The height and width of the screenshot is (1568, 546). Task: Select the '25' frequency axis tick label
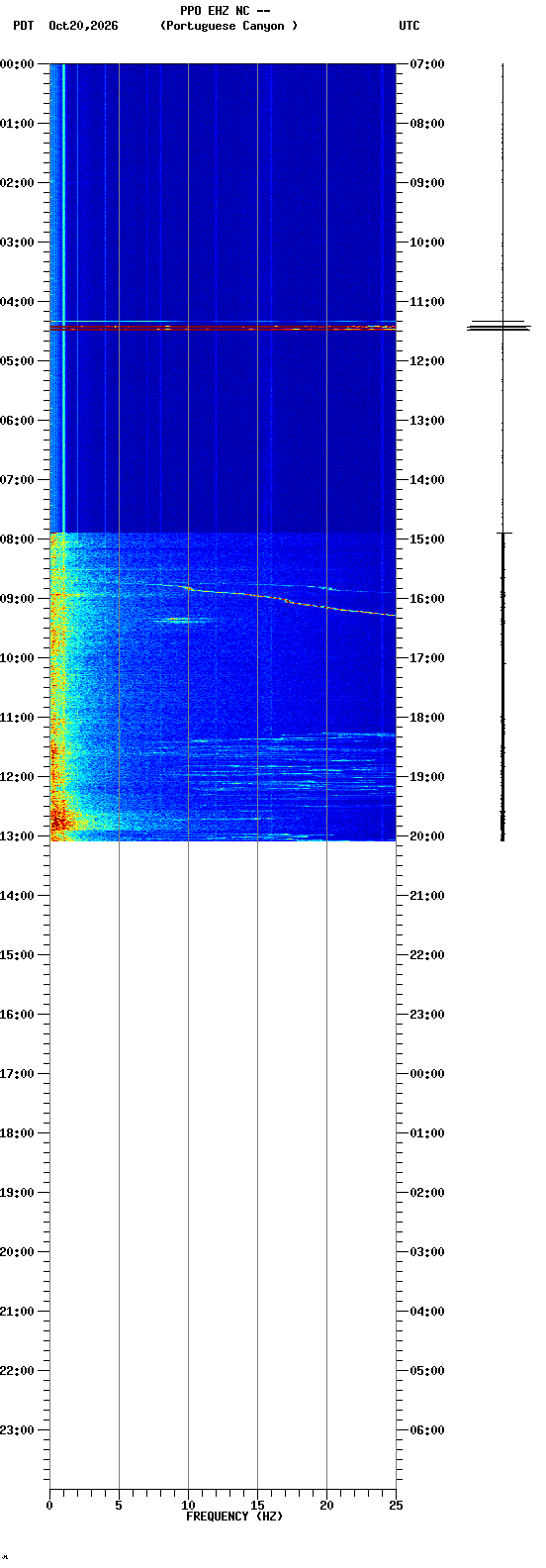coord(396,1506)
